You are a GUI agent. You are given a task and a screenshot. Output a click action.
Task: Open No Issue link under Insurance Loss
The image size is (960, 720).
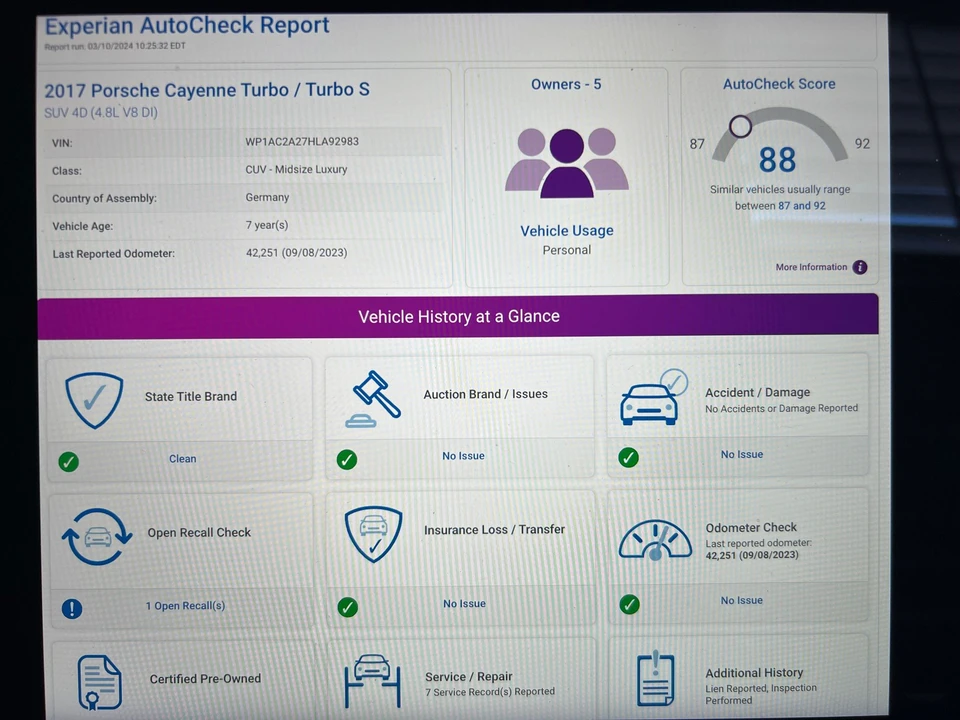click(465, 604)
